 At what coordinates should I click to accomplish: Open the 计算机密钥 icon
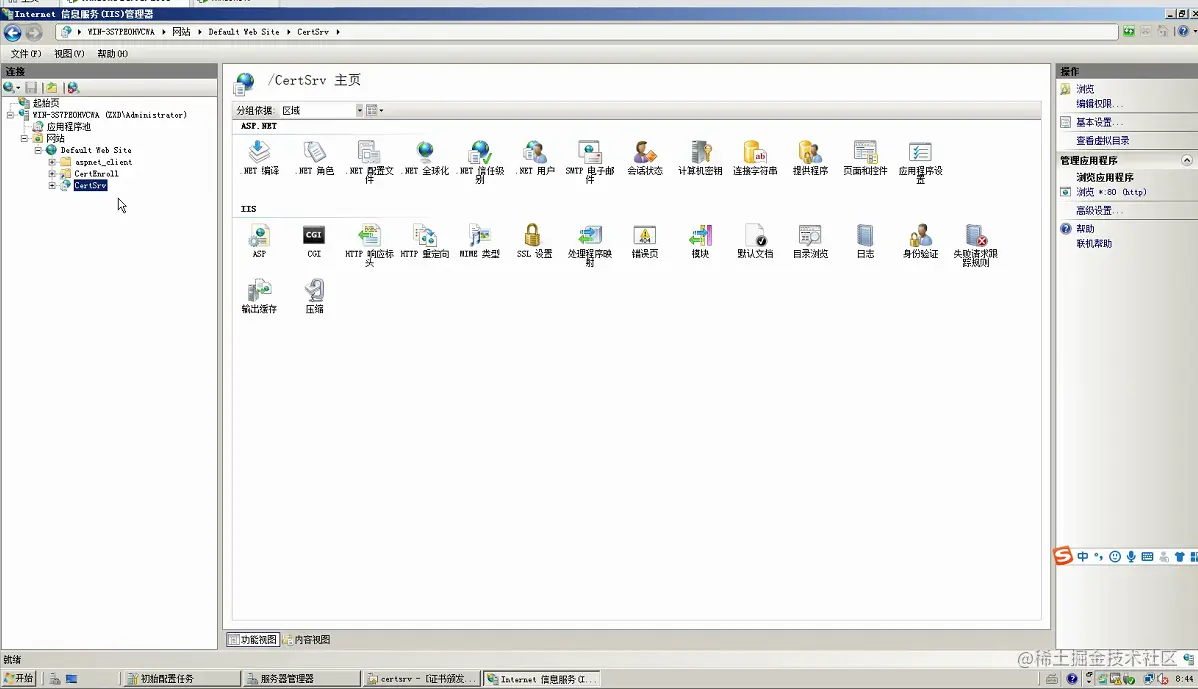700,158
